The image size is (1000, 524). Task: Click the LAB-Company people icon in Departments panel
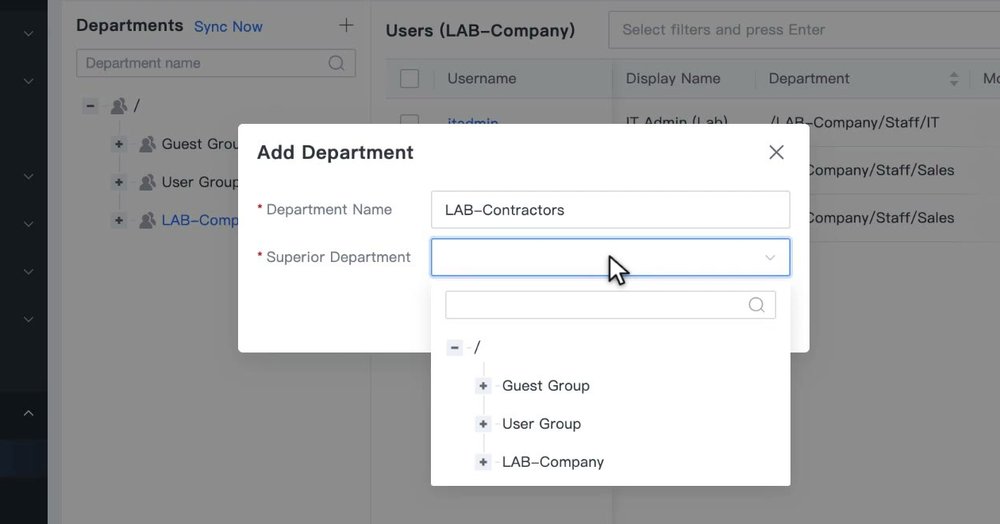[x=147, y=221]
